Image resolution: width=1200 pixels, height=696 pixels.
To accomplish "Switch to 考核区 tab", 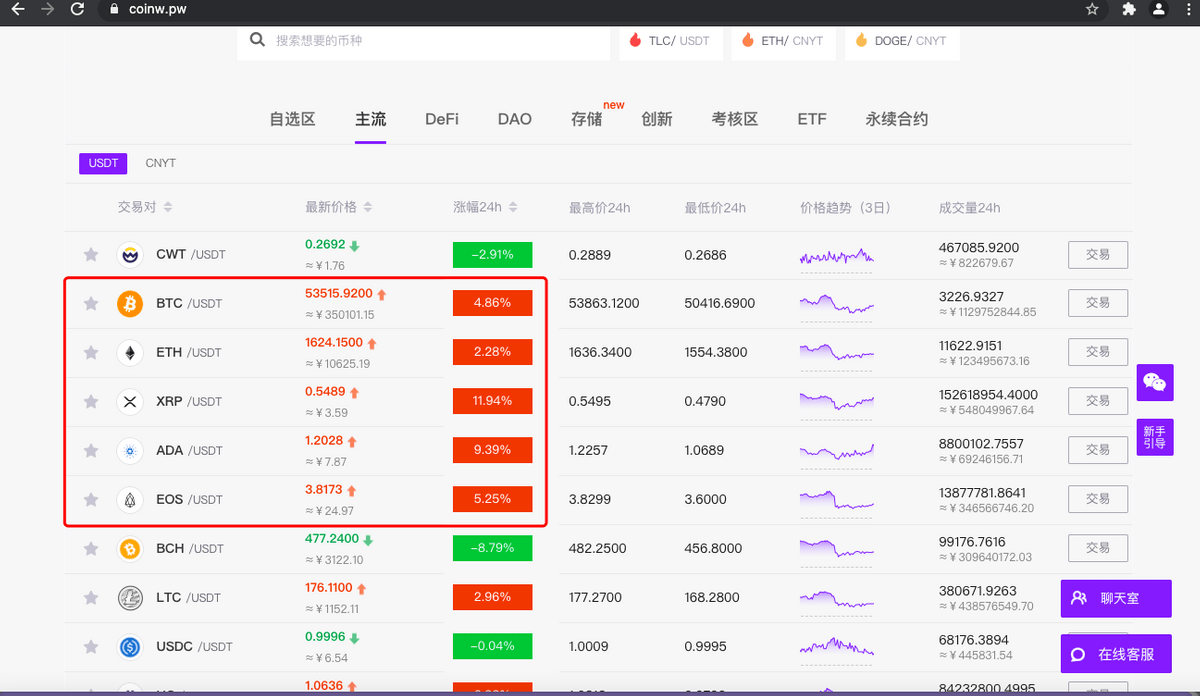I will [735, 119].
